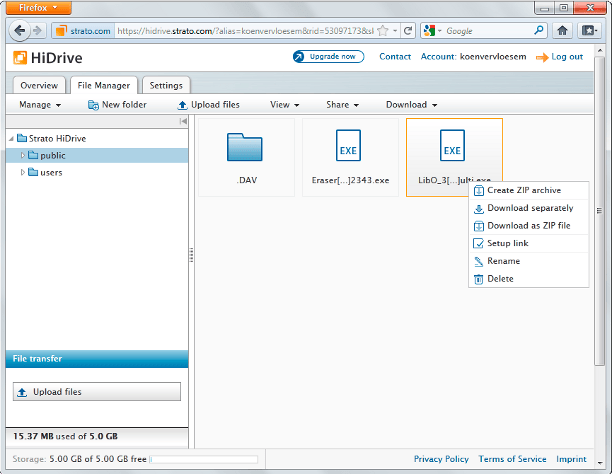Select the .DAV folder icon
This screenshot has height=474, width=612.
245,147
